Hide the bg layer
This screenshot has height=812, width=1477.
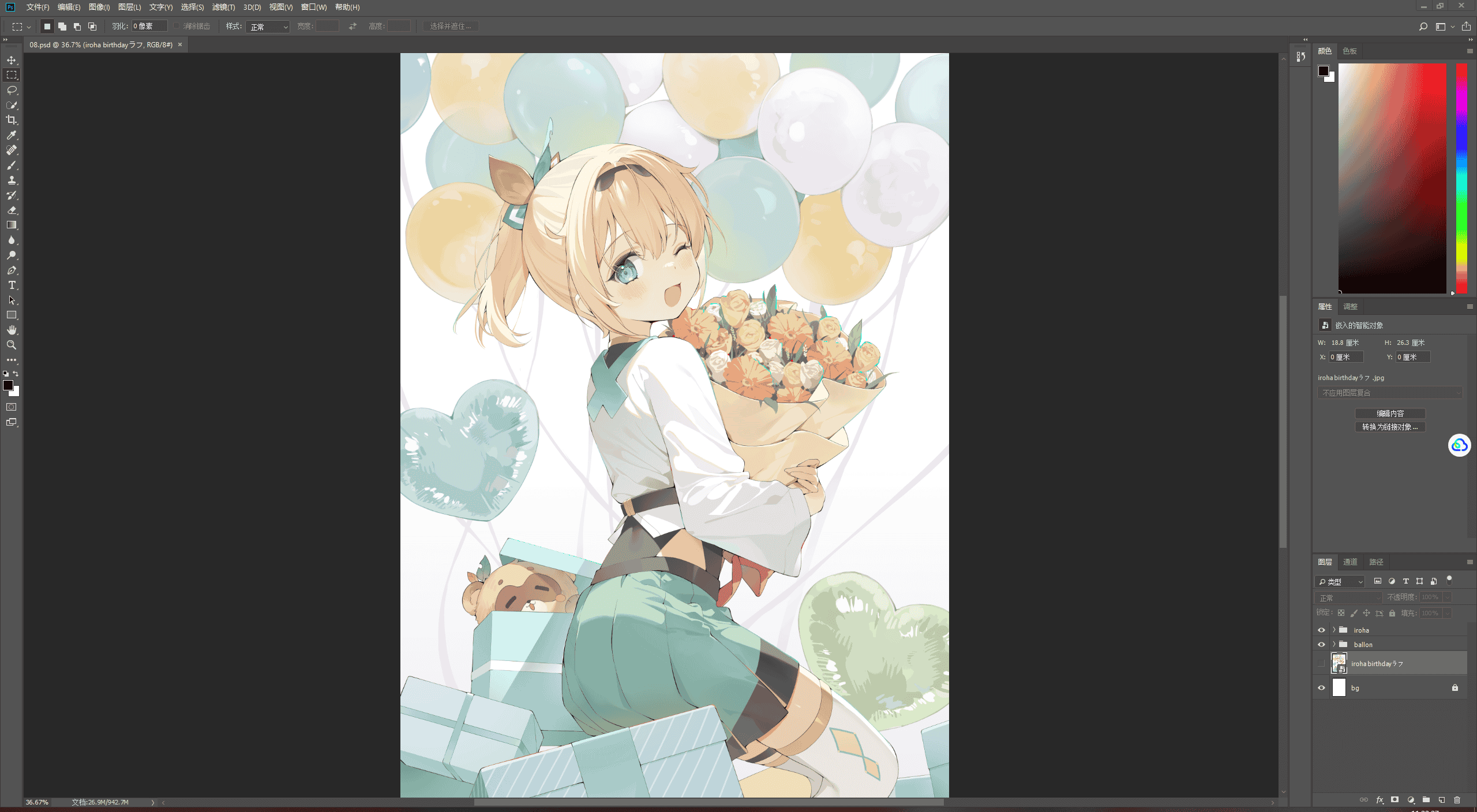(1321, 687)
